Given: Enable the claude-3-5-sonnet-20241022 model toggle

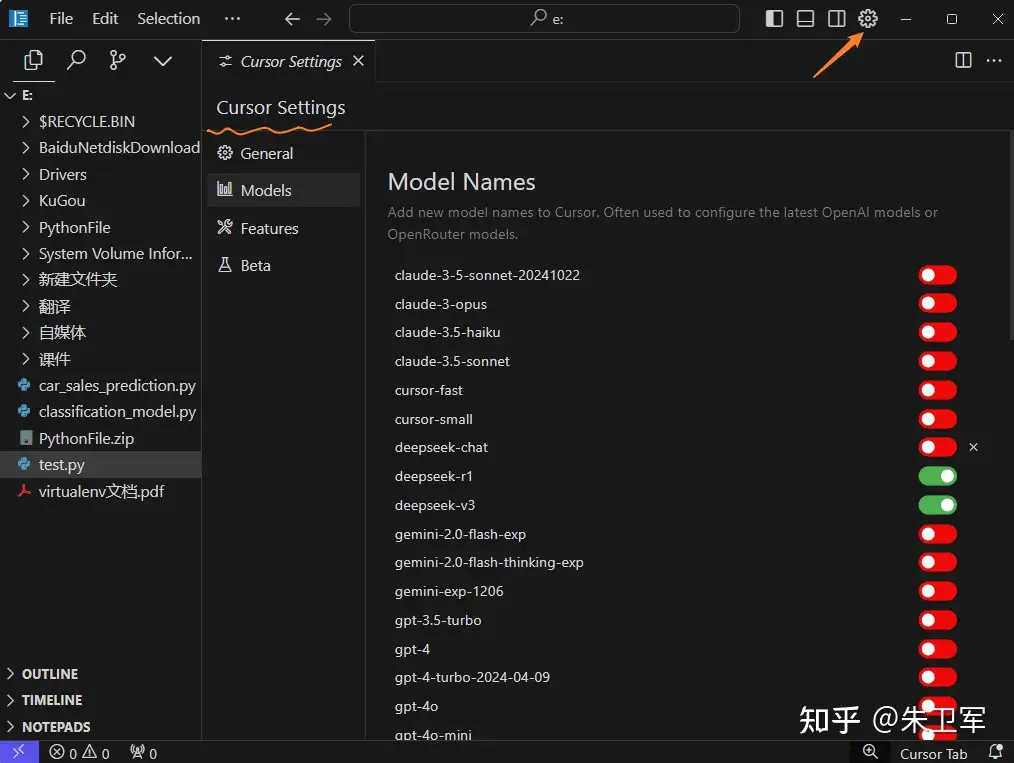Looking at the screenshot, I should pyautogui.click(x=937, y=275).
